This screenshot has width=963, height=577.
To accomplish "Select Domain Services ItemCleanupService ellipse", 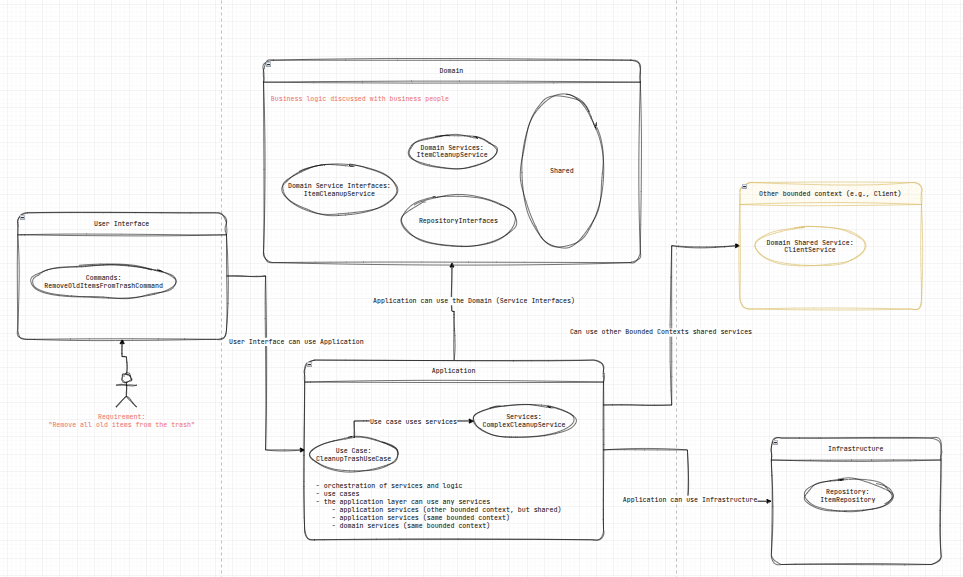I will tap(453, 151).
